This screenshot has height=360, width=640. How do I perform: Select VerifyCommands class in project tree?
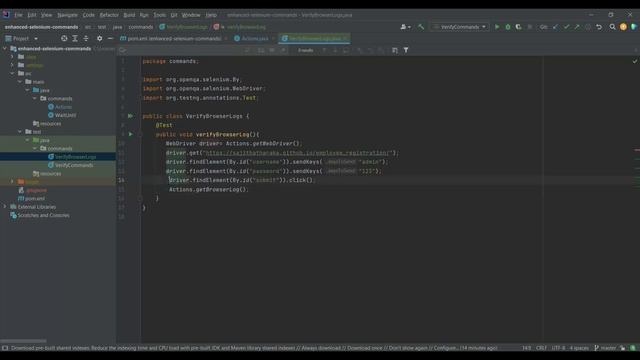coord(74,165)
